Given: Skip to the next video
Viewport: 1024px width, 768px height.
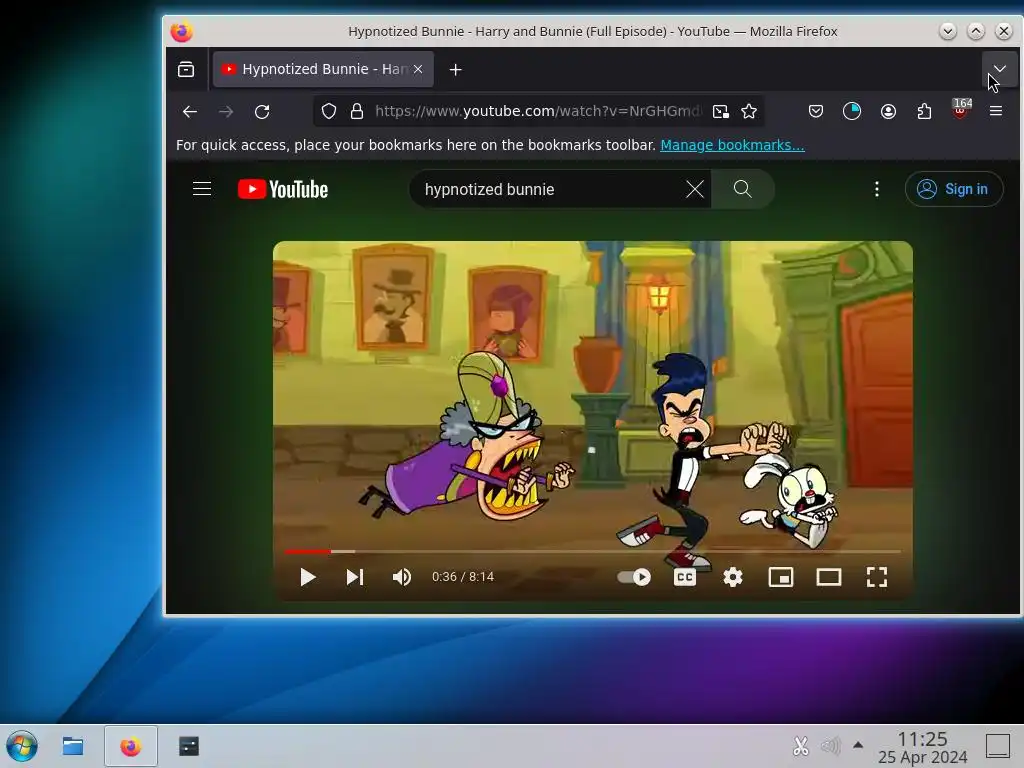Looking at the screenshot, I should click(355, 577).
